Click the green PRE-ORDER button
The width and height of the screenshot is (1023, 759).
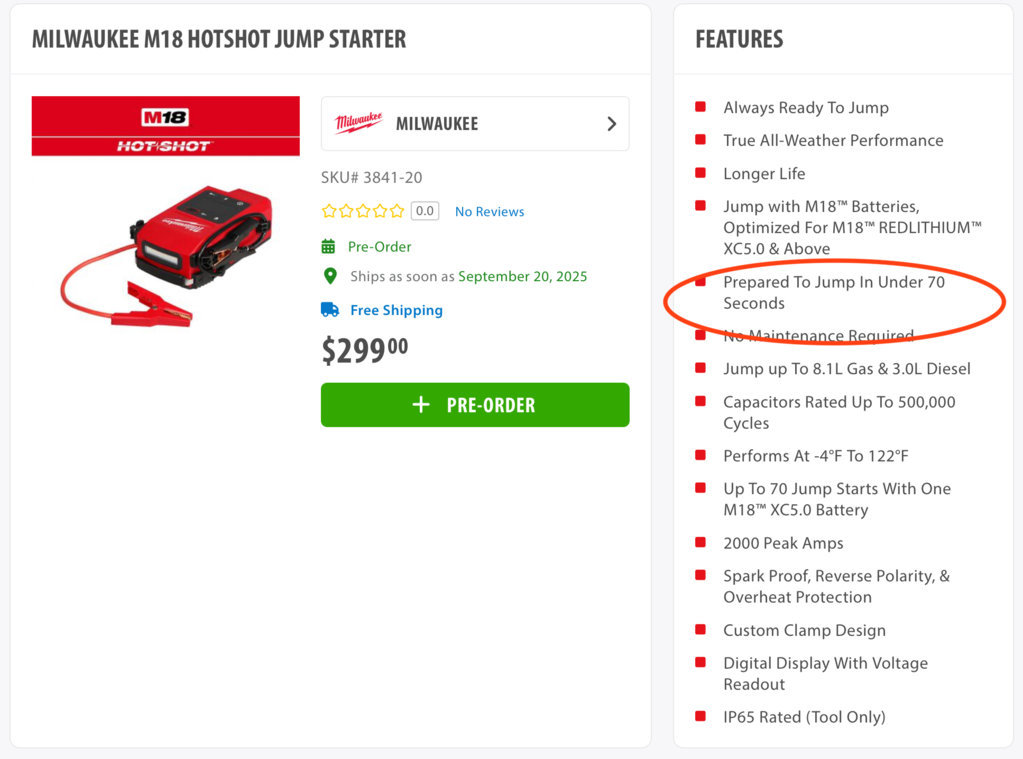pos(475,405)
